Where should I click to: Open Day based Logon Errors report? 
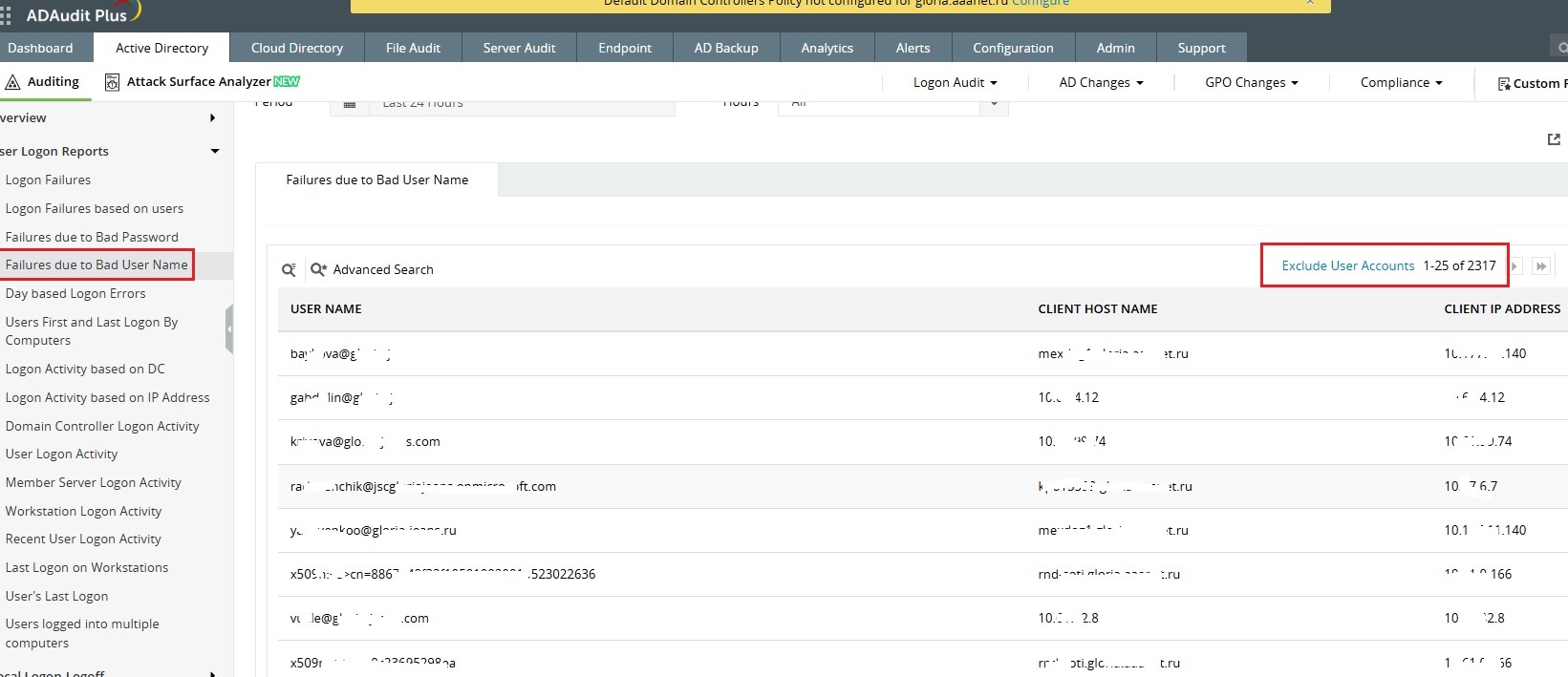point(75,293)
